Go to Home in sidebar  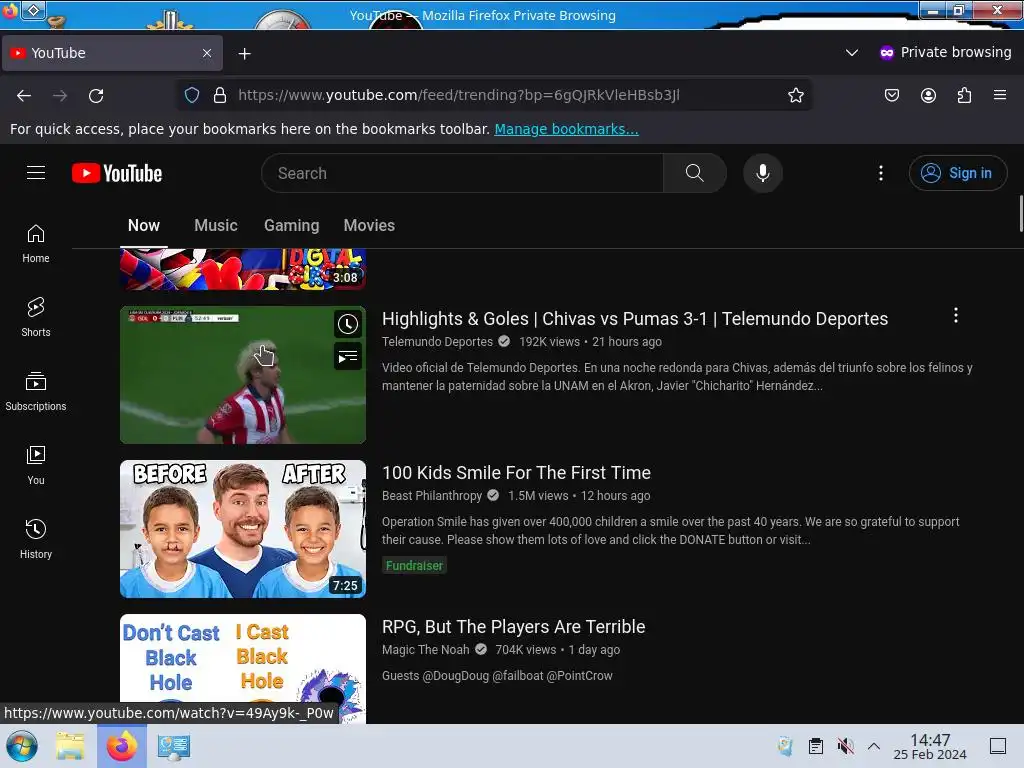pos(36,244)
